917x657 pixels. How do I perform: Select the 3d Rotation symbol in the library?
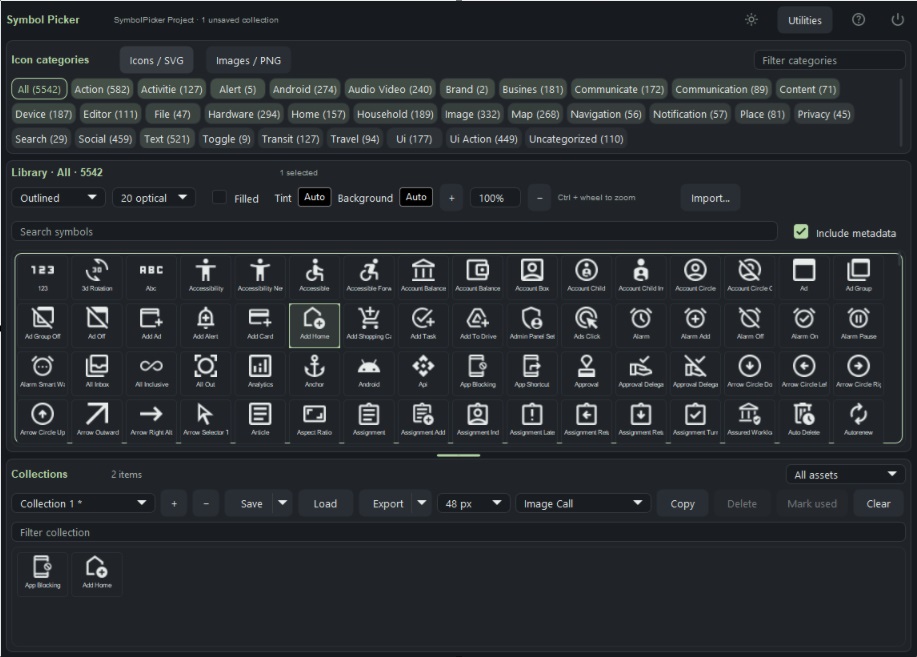pyautogui.click(x=97, y=276)
